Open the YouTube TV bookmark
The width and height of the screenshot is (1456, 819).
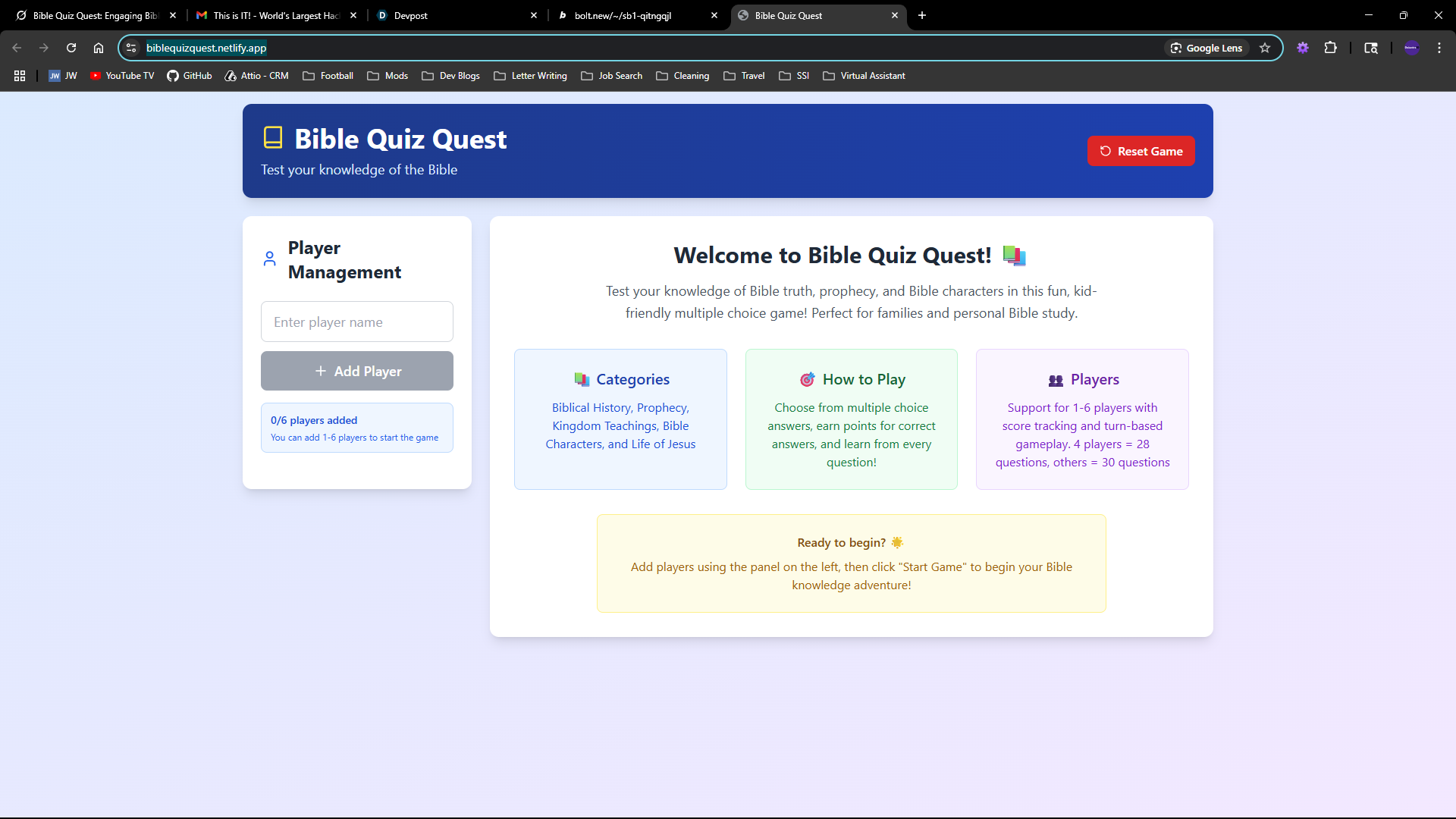[x=121, y=76]
